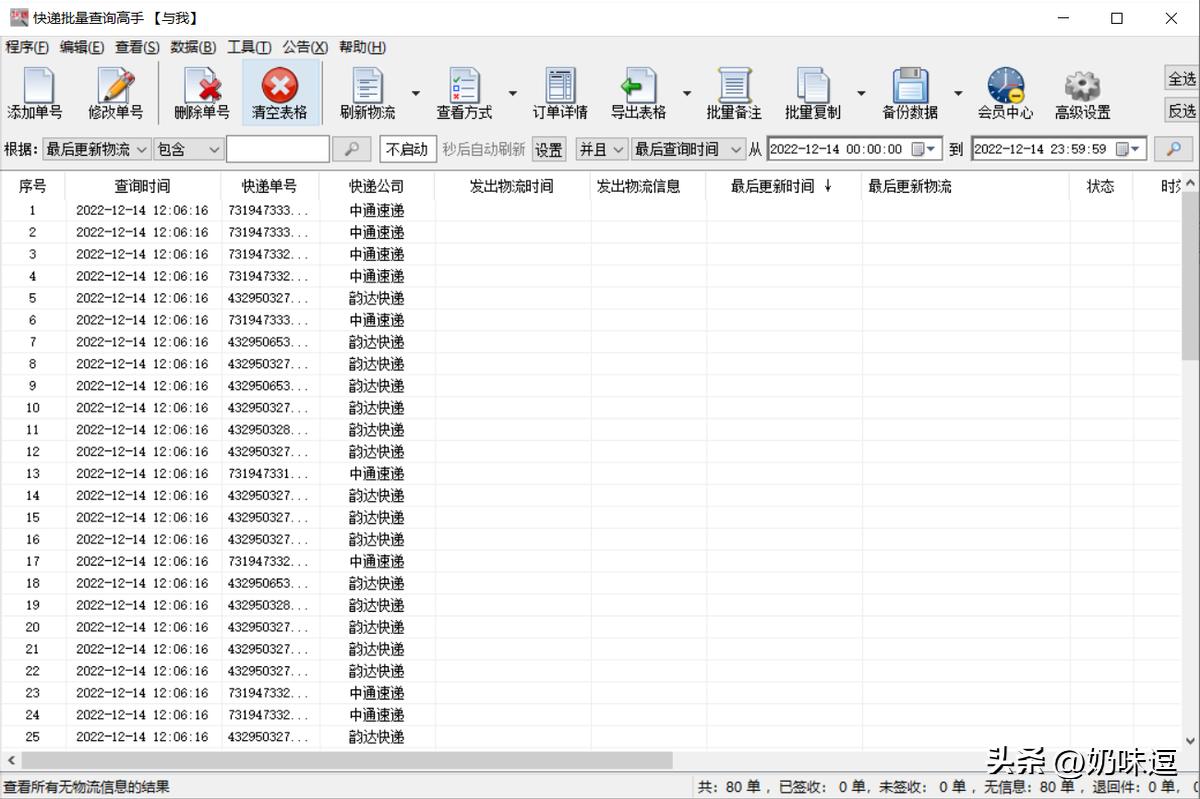Click the search magnifier beside the filter box

coord(353,148)
